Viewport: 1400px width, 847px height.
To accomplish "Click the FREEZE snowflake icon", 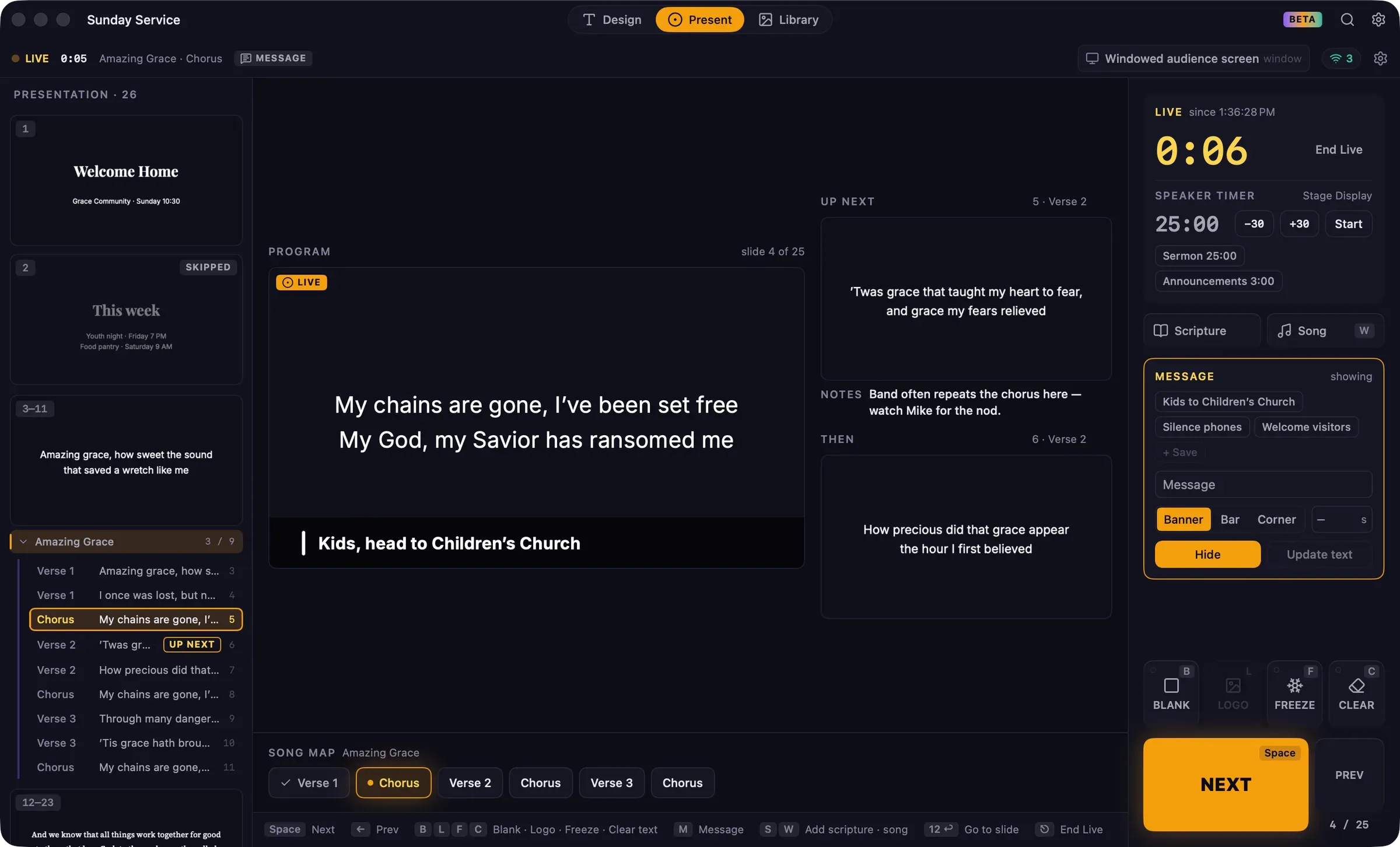I will [x=1294, y=685].
